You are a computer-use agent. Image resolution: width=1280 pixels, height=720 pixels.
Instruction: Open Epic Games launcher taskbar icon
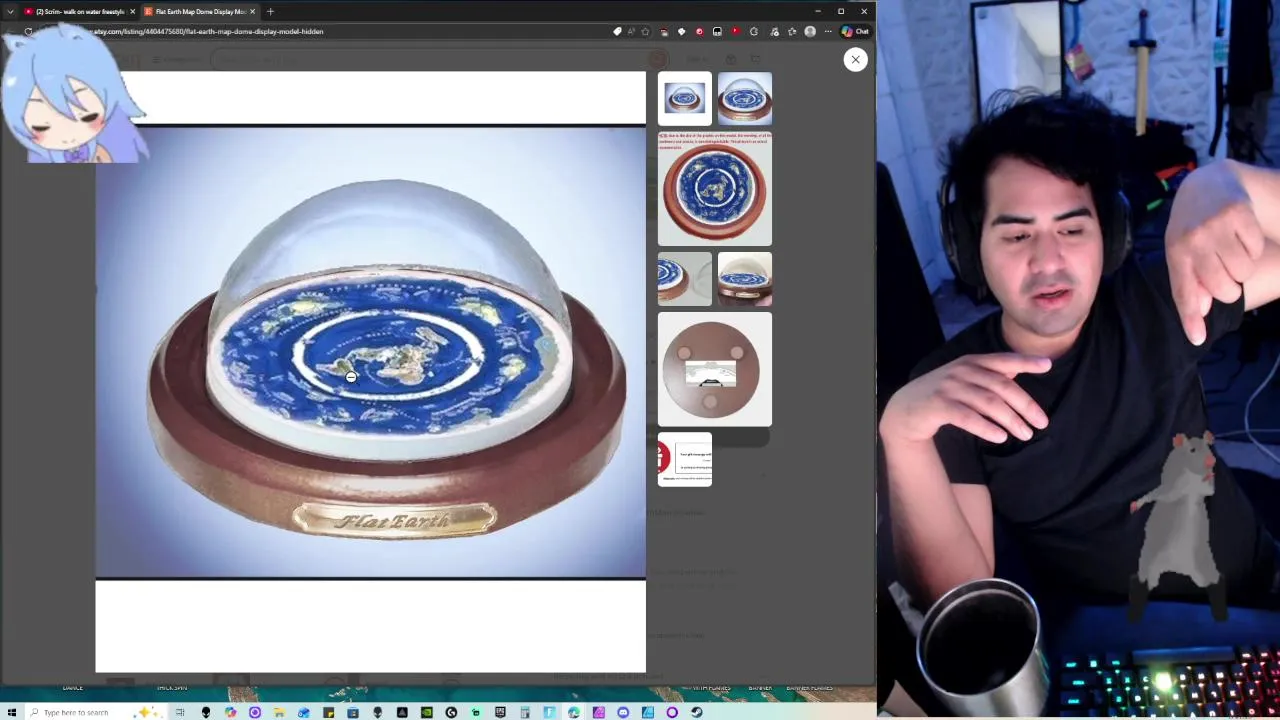(500, 712)
